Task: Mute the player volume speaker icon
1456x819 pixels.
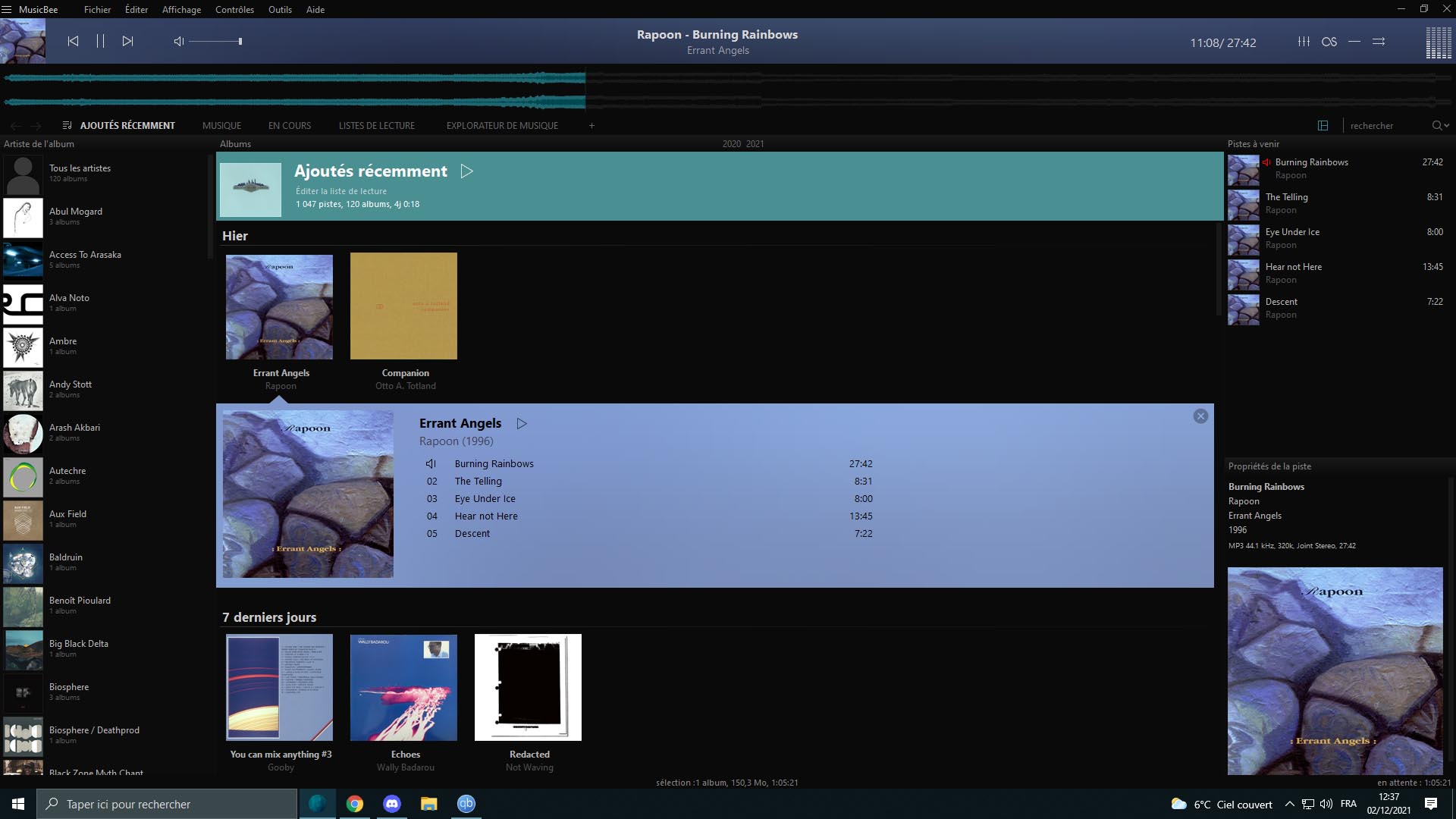Action: 179,41
